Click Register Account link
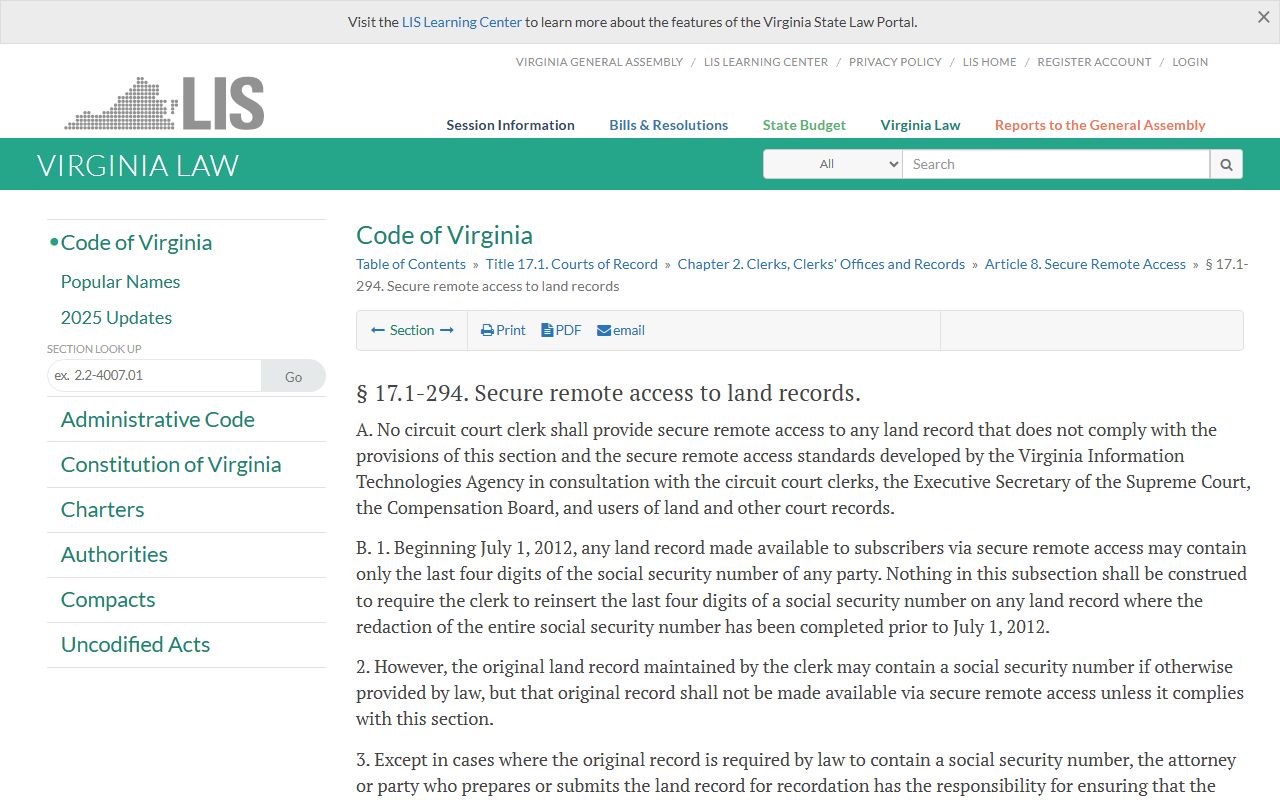 pos(1094,62)
